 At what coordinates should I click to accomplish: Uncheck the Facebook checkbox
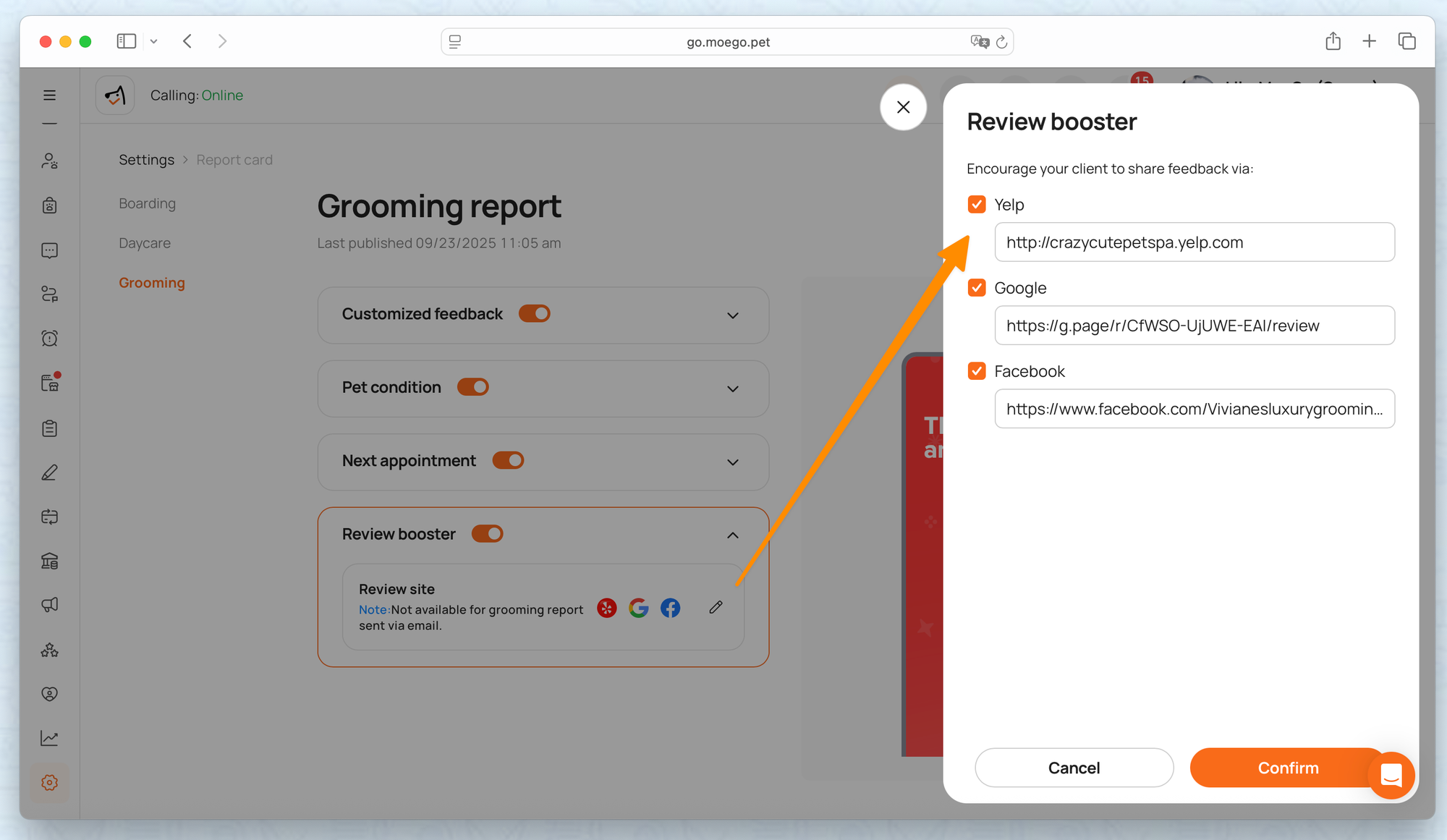(976, 371)
